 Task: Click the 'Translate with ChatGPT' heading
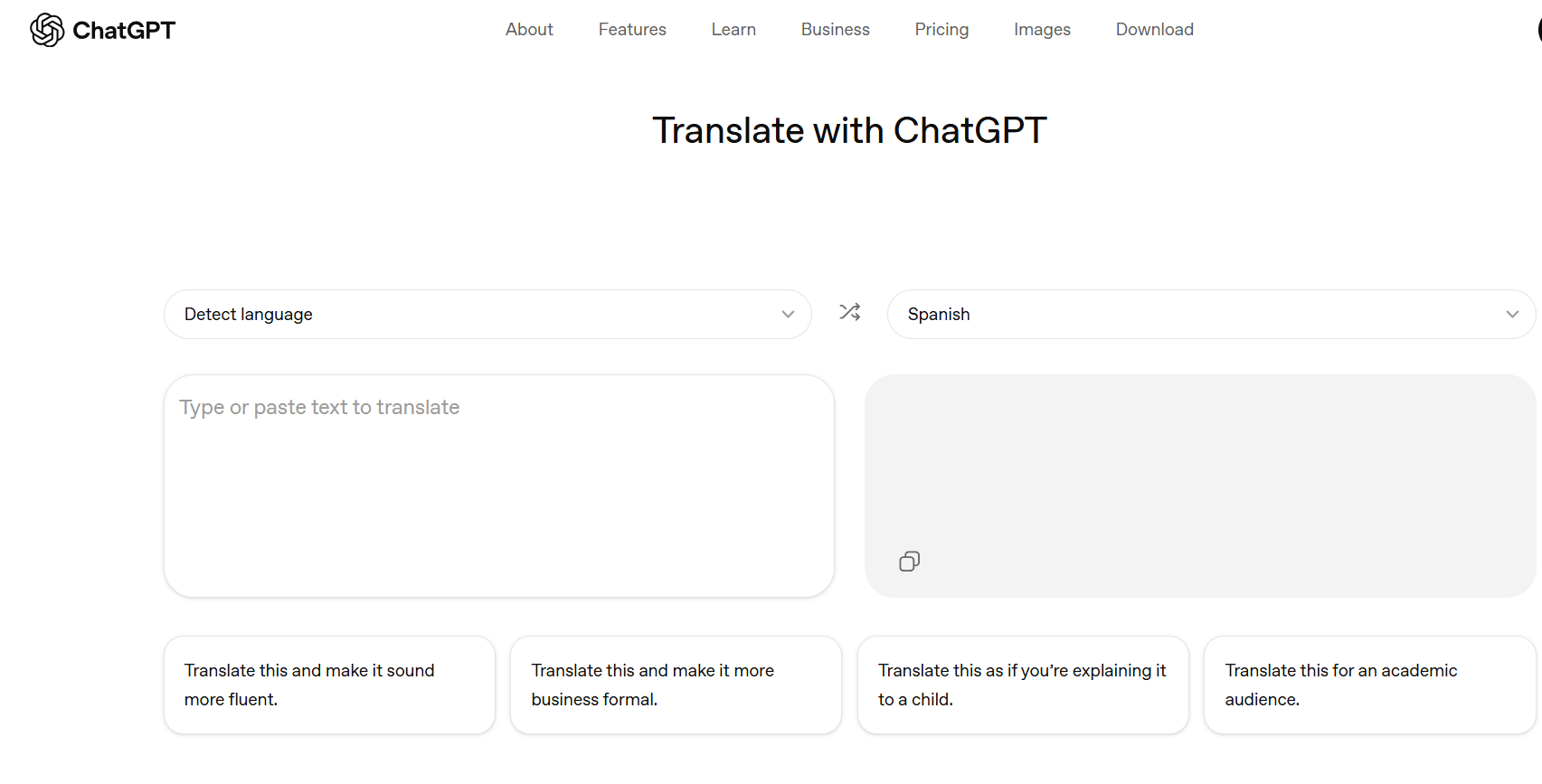(849, 130)
